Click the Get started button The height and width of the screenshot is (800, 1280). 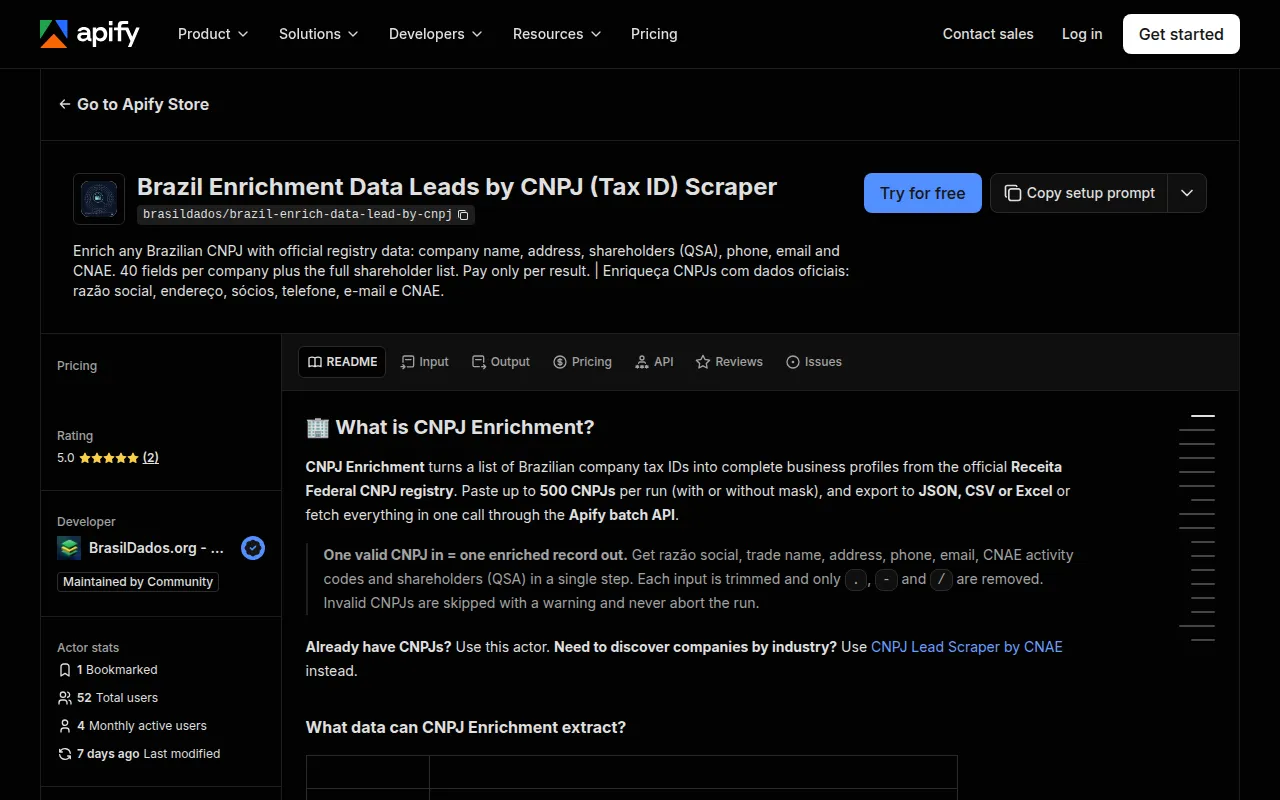(1181, 34)
